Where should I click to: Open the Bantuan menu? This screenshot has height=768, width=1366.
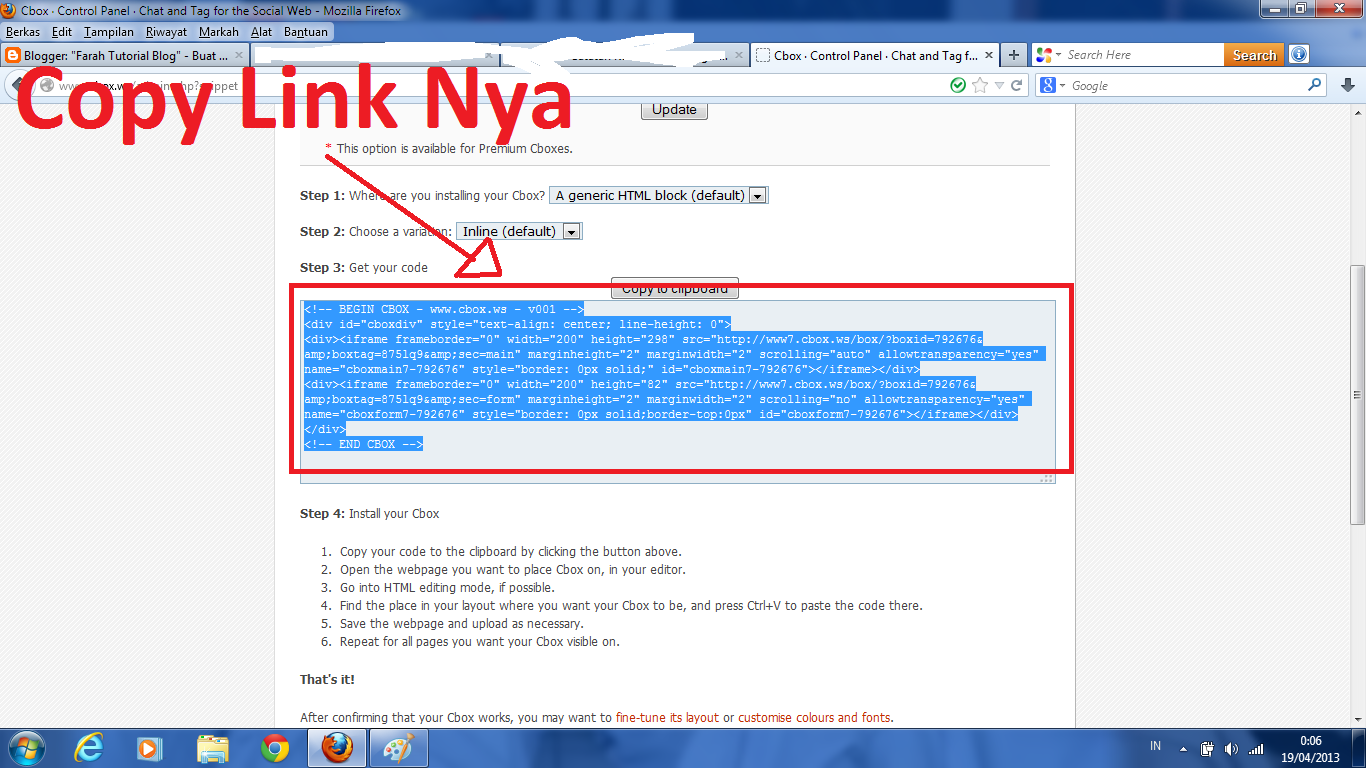pos(306,32)
